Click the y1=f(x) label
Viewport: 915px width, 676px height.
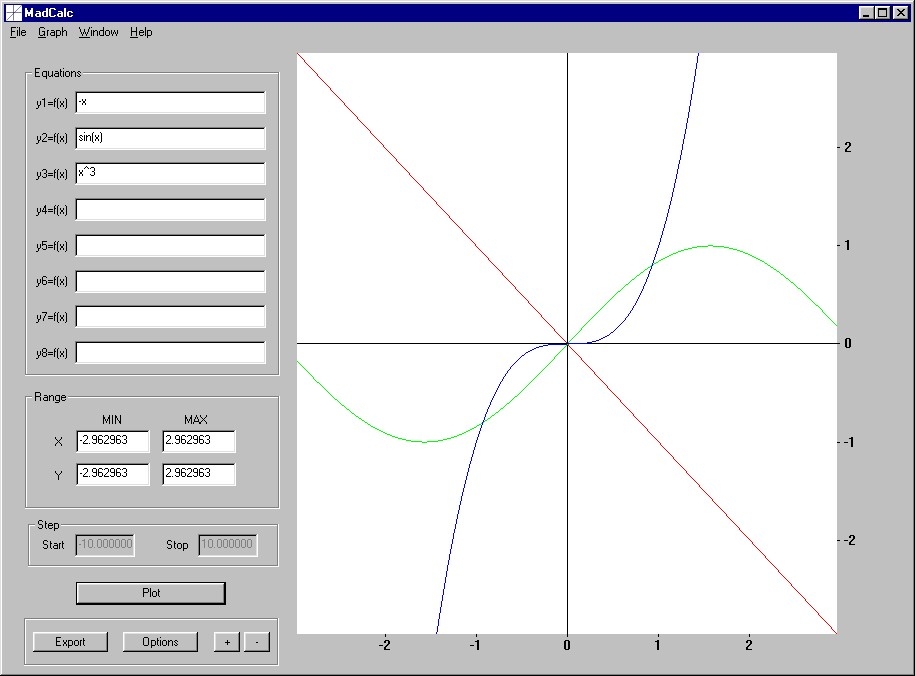51,103
